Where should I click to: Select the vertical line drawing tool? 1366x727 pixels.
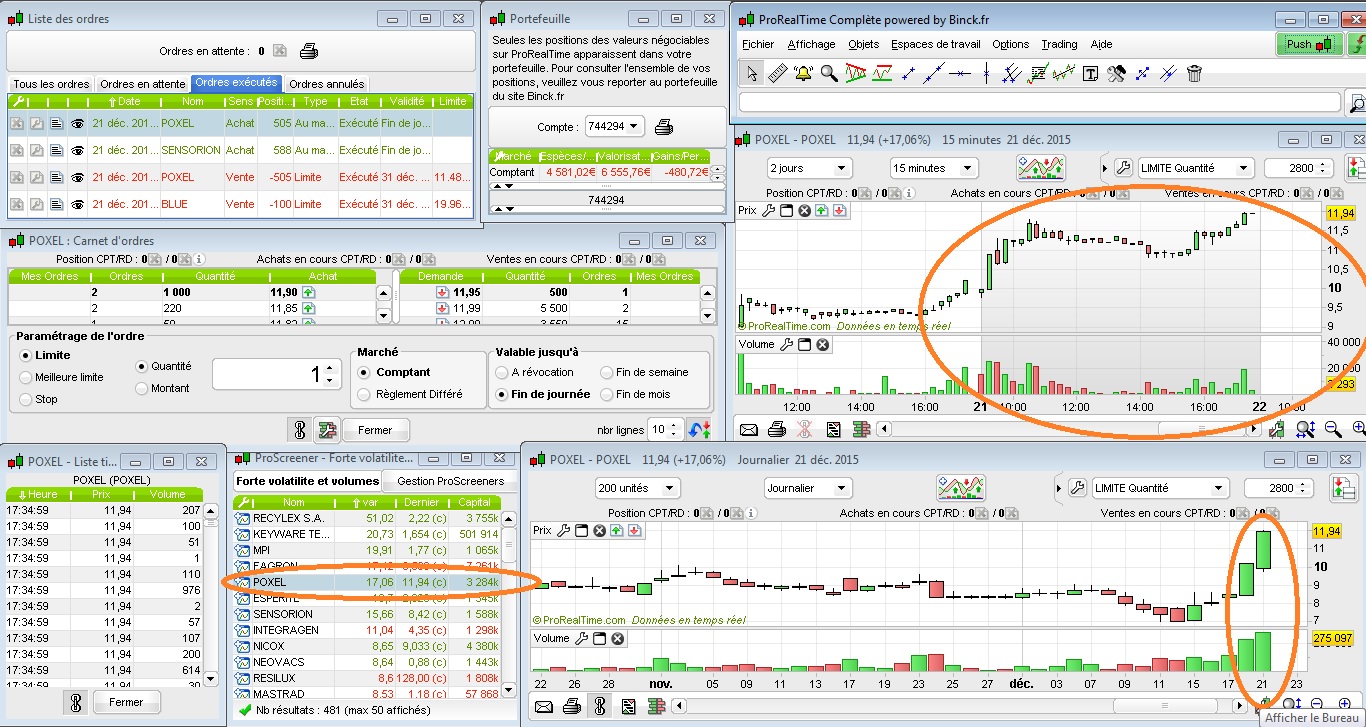[x=986, y=73]
